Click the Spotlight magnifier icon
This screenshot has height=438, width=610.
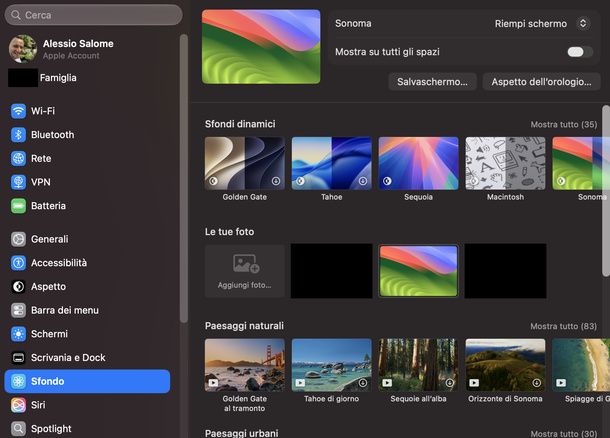[x=18, y=429]
